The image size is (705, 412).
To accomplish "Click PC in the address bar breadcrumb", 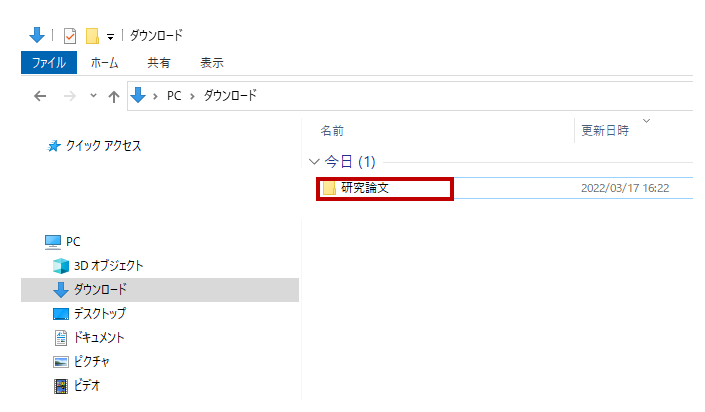I will [174, 96].
